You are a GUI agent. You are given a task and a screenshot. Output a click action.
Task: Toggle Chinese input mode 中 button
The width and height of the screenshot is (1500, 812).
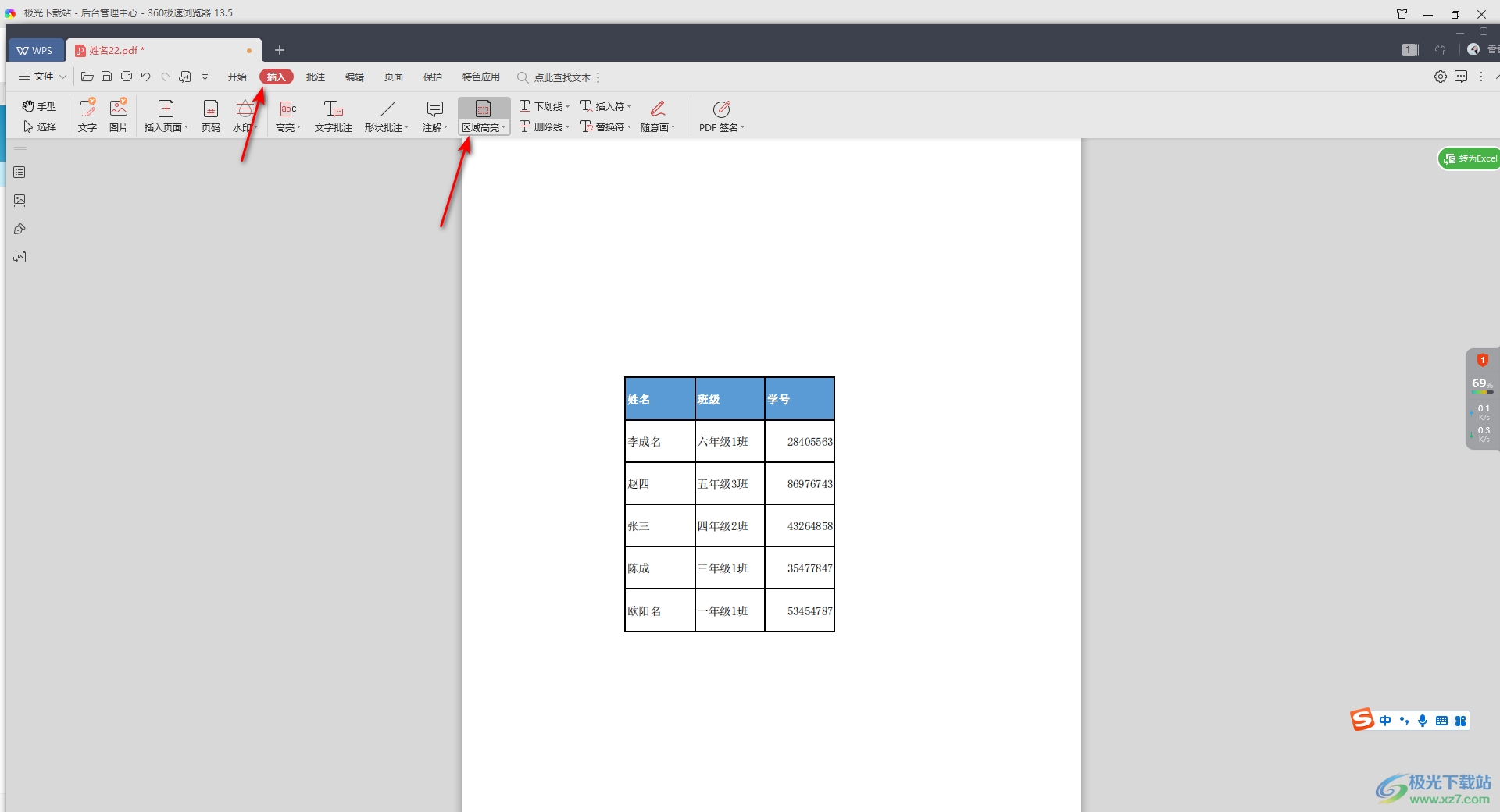click(x=1385, y=721)
